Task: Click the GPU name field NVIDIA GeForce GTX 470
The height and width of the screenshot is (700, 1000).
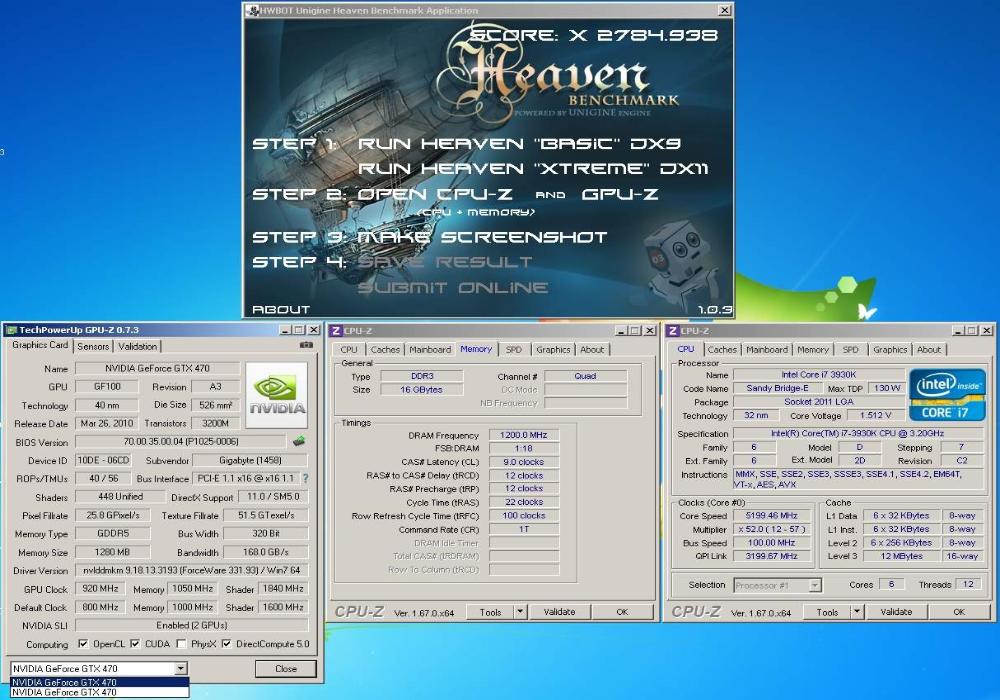Action: coord(158,368)
